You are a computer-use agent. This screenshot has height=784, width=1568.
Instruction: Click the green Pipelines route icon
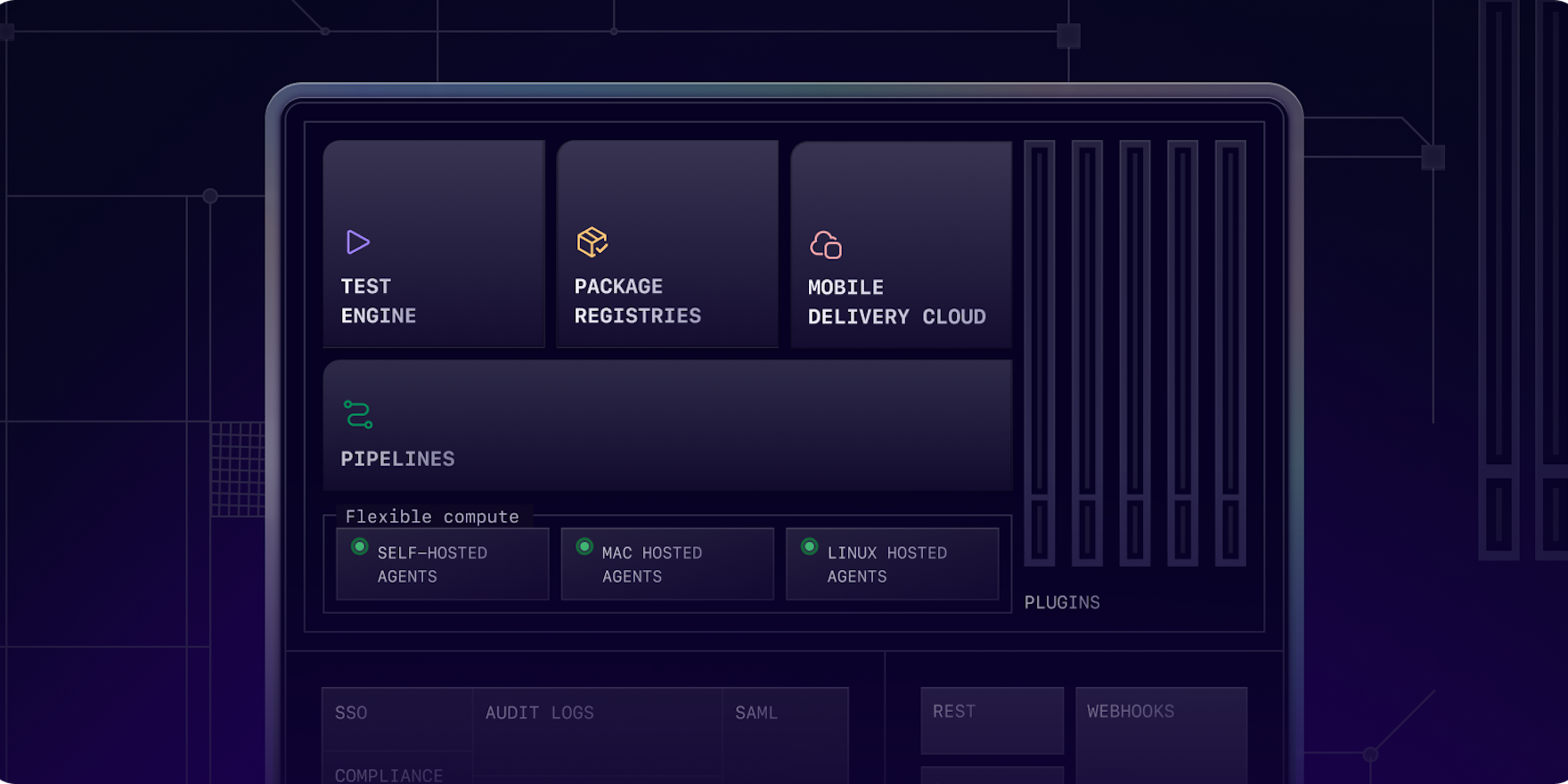tap(358, 414)
